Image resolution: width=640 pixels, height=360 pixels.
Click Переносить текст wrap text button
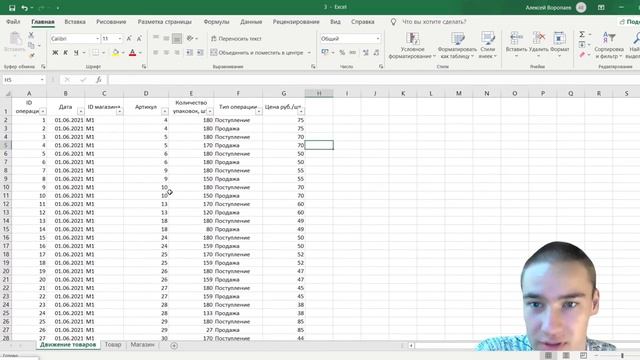pyautogui.click(x=236, y=38)
